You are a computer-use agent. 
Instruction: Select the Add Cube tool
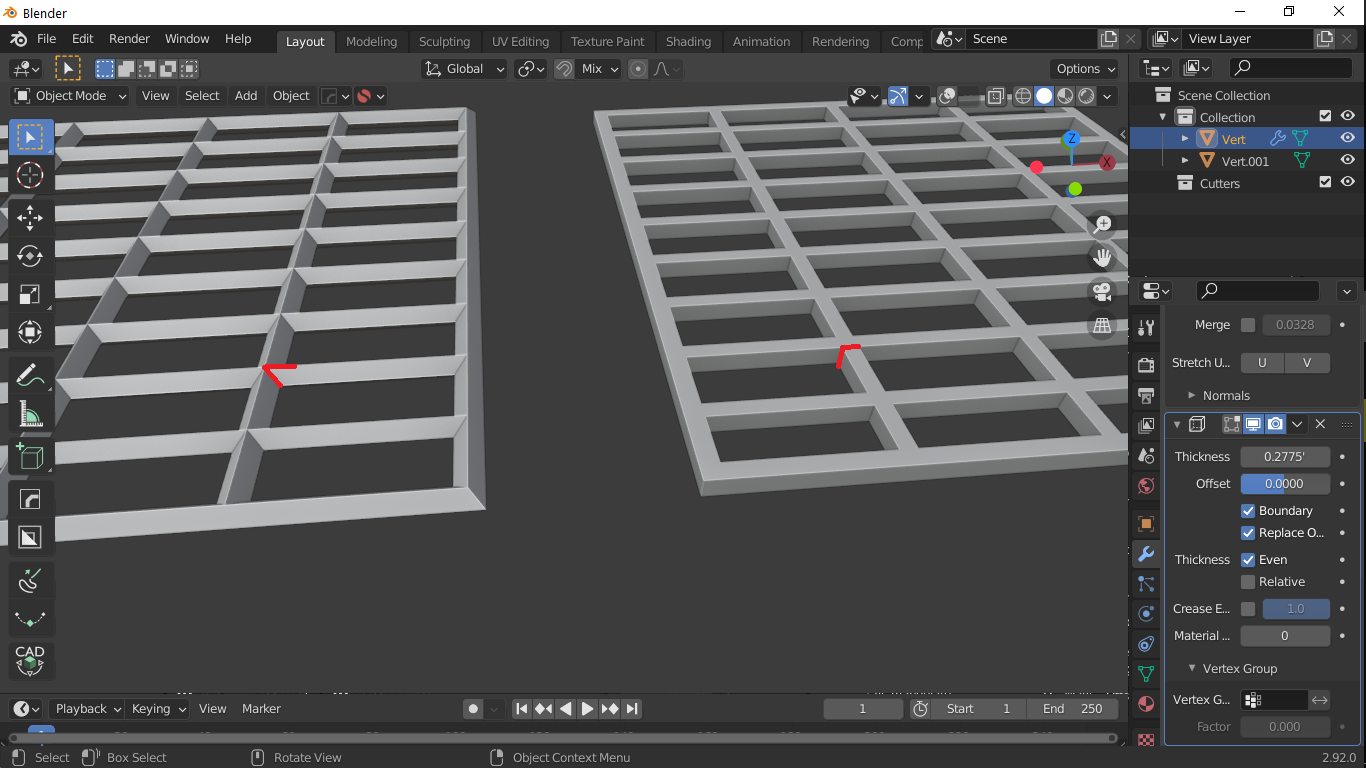pos(30,456)
